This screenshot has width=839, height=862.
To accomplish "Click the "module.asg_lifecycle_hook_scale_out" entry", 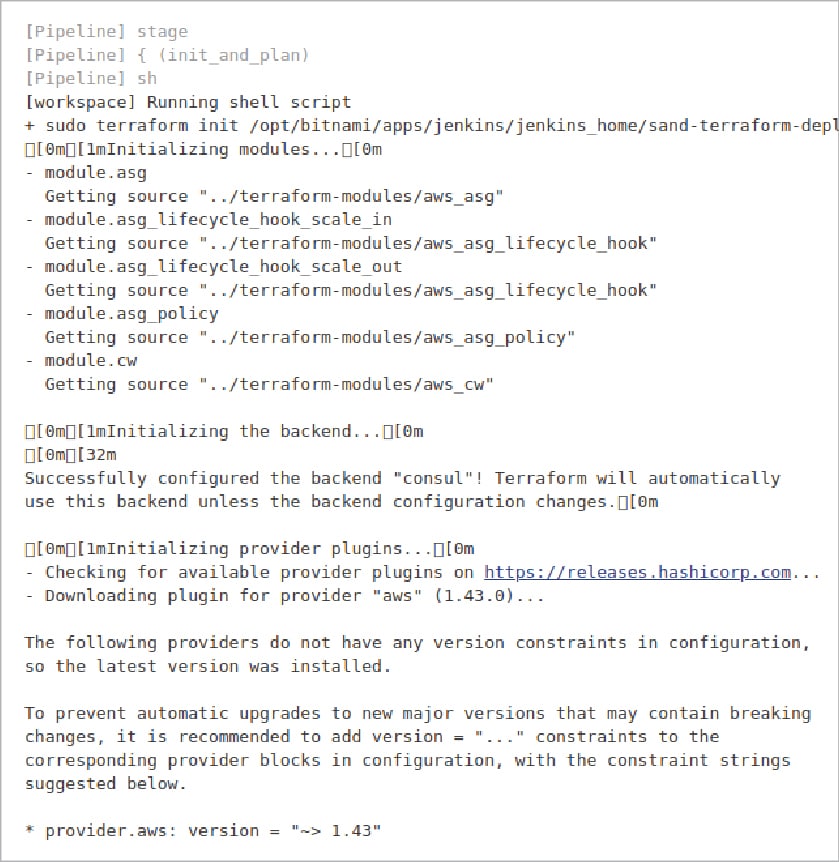I will click(213, 267).
